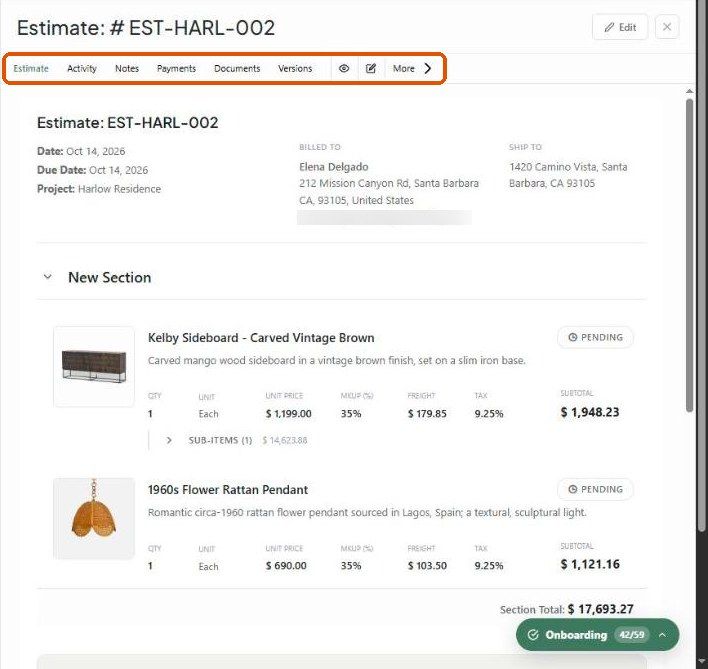The height and width of the screenshot is (669, 708).
Task: Click subtotal $ 1,121.16
Action: tap(590, 564)
